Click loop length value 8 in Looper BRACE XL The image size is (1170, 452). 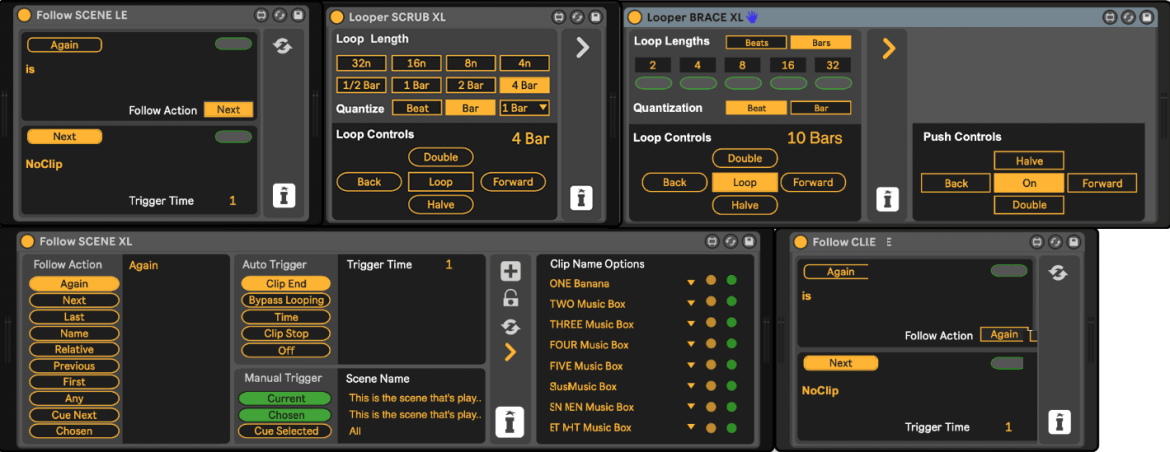coord(742,66)
